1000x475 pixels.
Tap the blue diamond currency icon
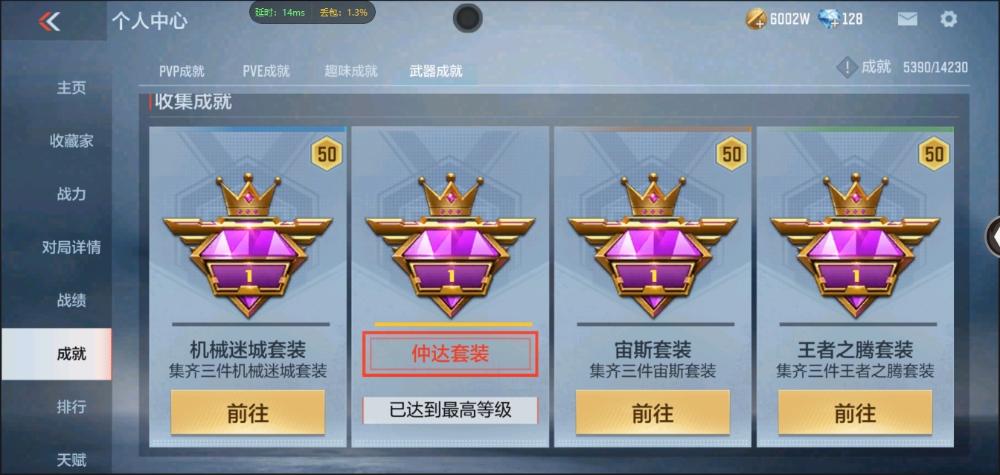click(x=828, y=19)
